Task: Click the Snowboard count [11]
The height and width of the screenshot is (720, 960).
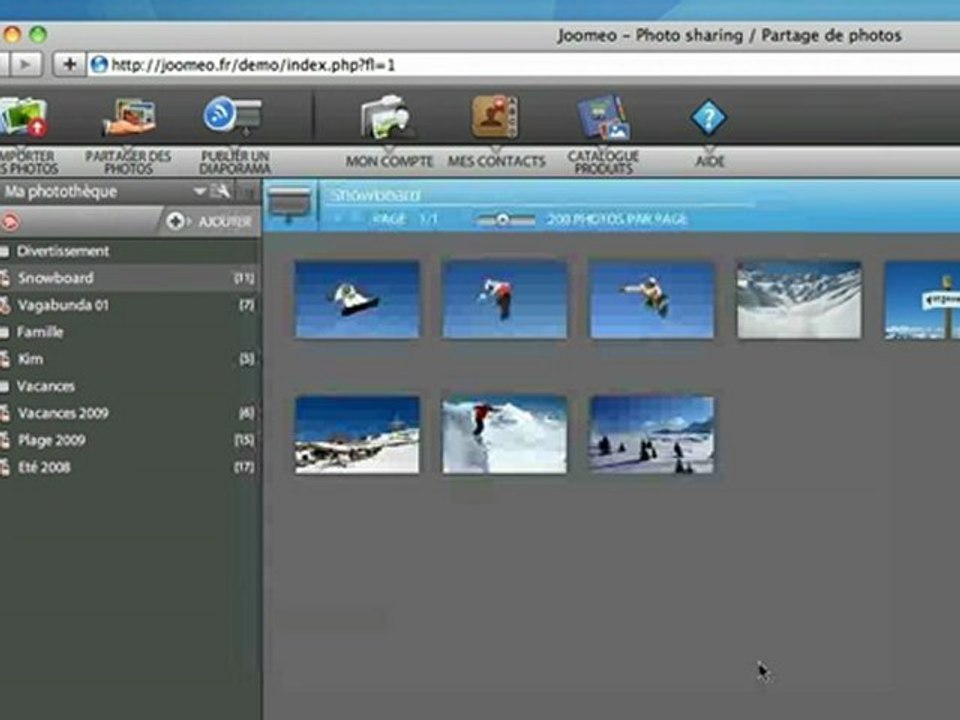Action: pyautogui.click(x=244, y=278)
